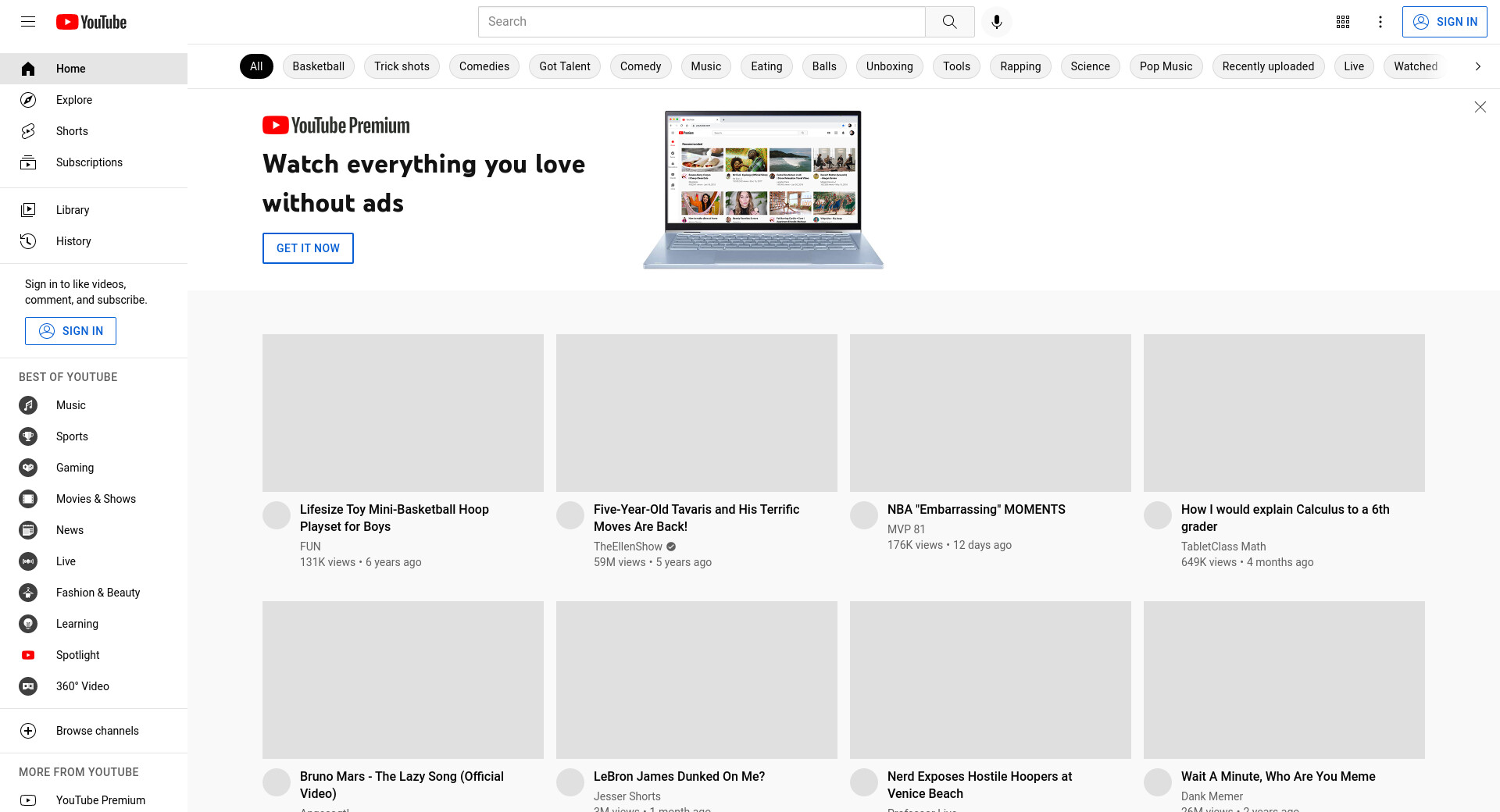
Task: Select the Trick shots filter chip
Action: 402,66
